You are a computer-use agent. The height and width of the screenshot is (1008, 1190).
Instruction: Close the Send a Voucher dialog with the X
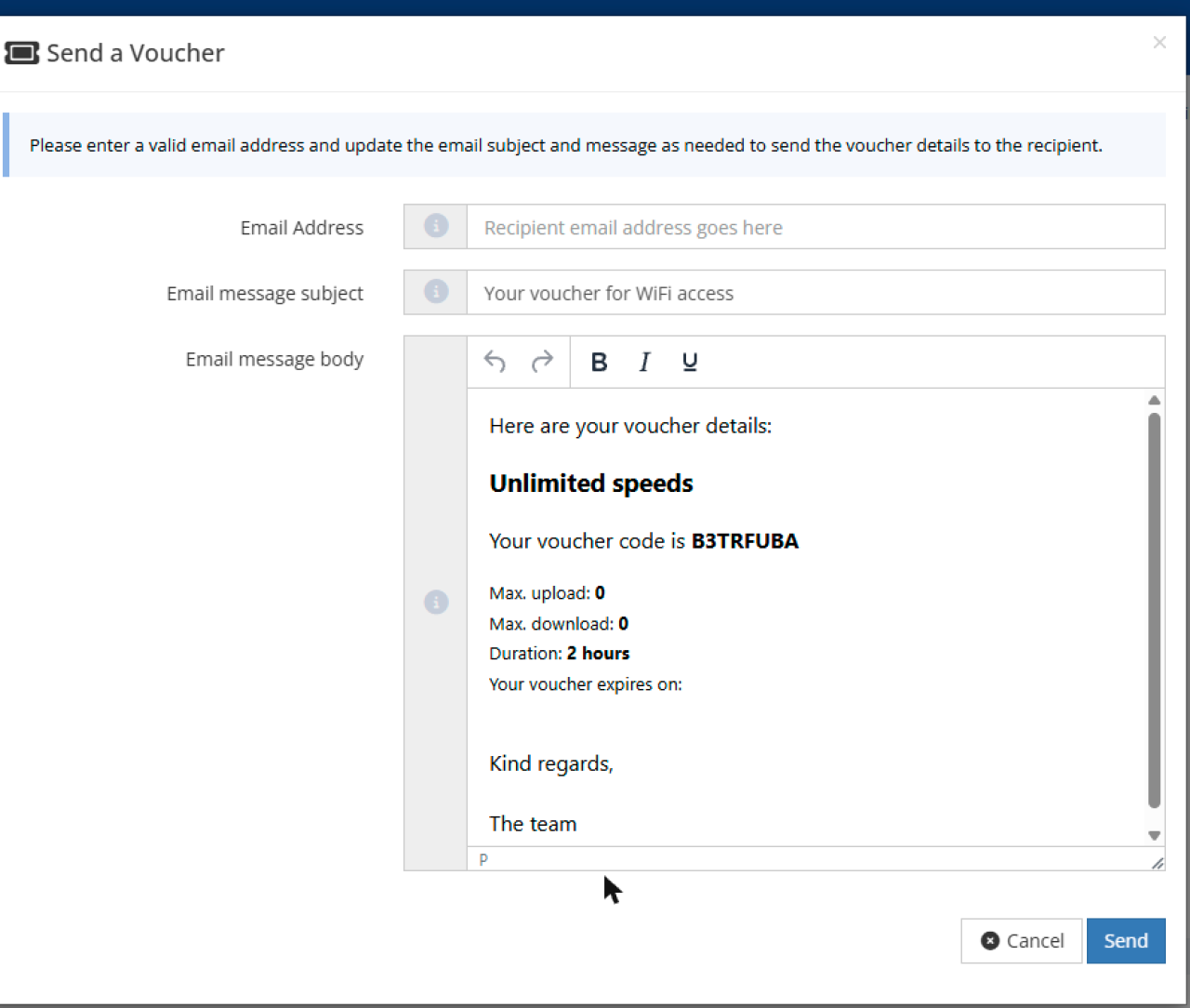click(1159, 42)
